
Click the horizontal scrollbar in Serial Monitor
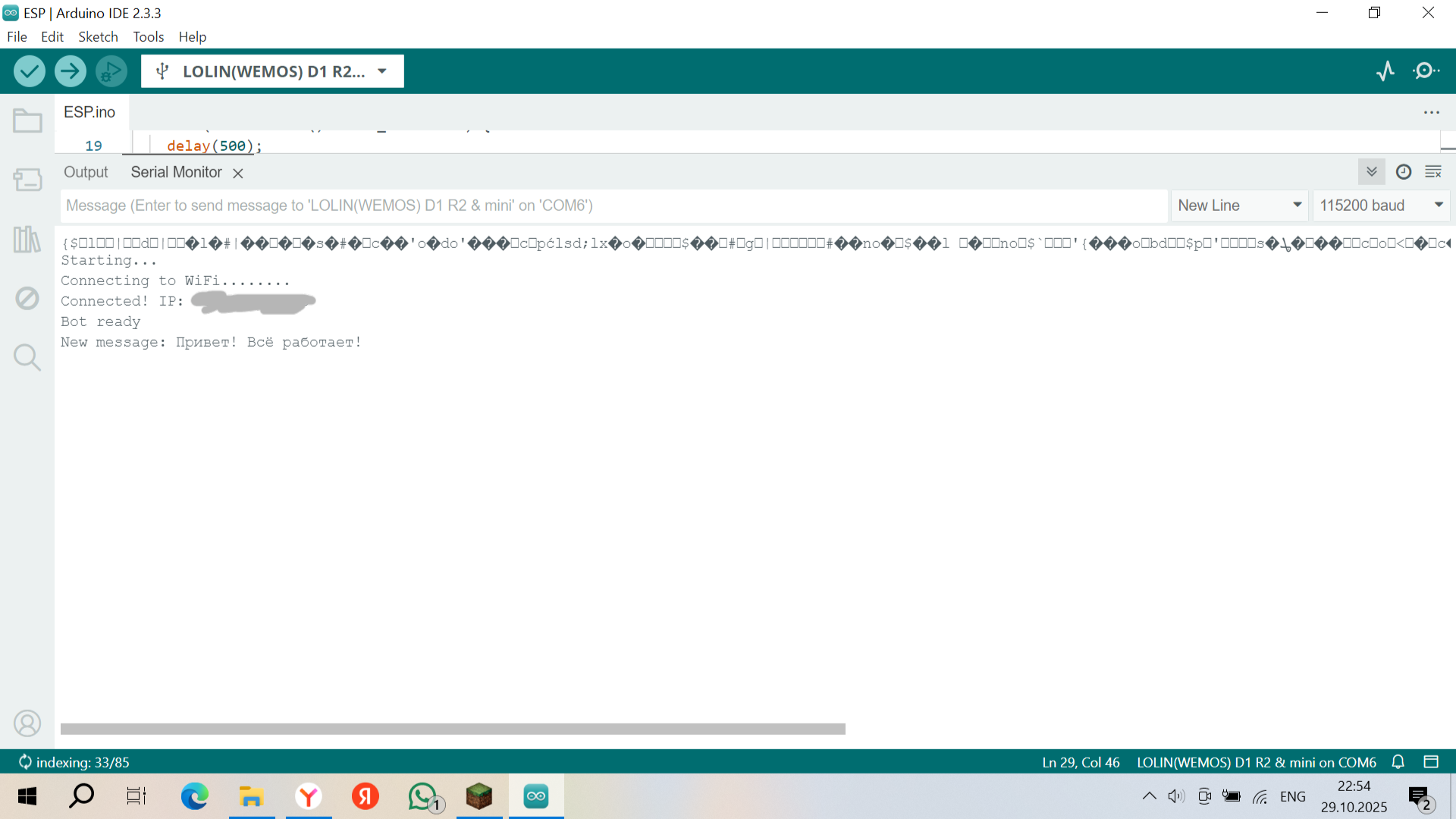[x=453, y=729]
